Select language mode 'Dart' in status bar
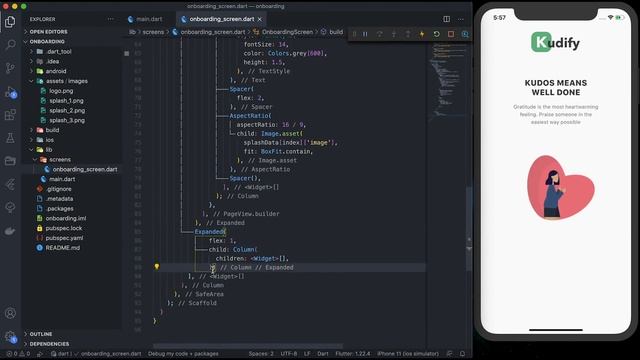This screenshot has height=360, width=640. pos(322,353)
